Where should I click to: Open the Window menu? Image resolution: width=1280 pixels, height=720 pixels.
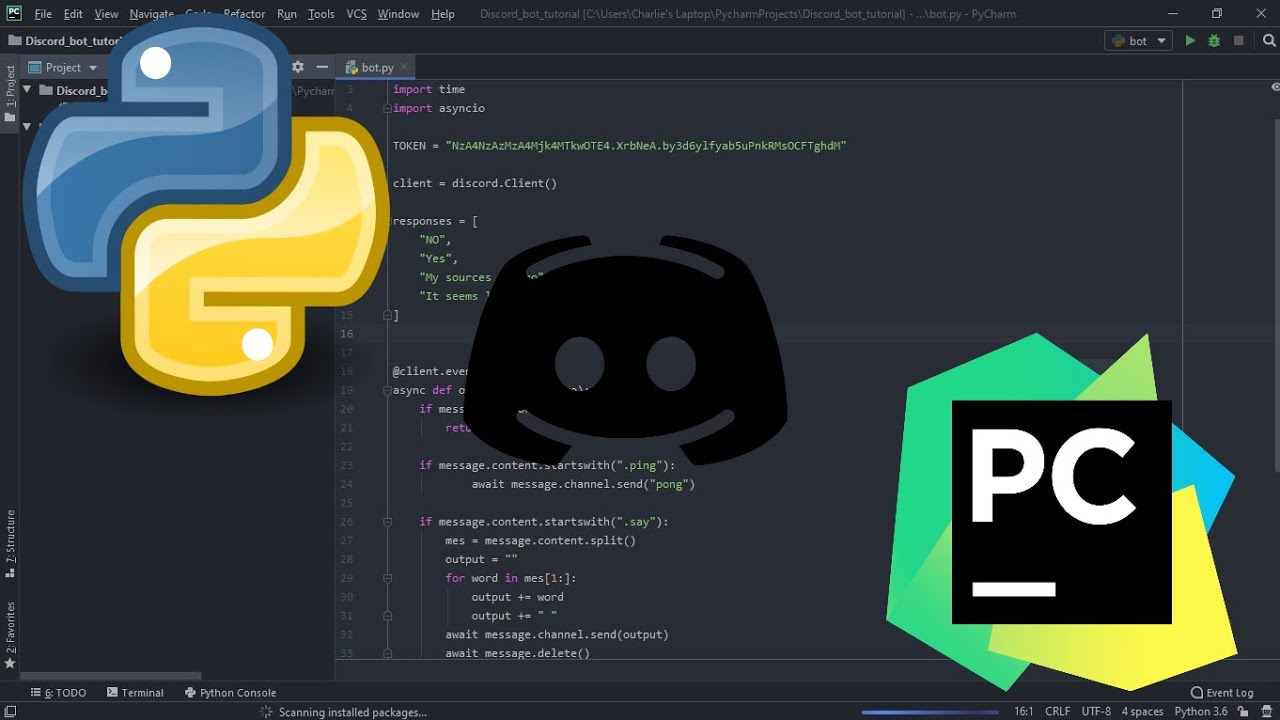pos(398,14)
